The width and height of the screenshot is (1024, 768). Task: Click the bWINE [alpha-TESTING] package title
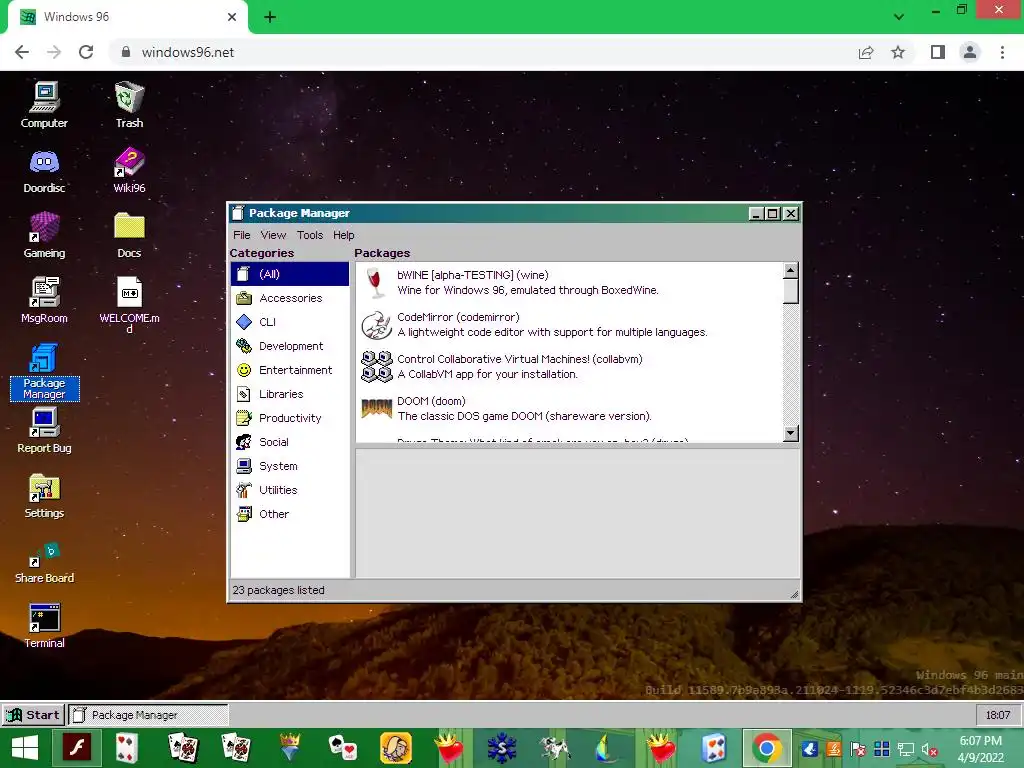point(473,275)
